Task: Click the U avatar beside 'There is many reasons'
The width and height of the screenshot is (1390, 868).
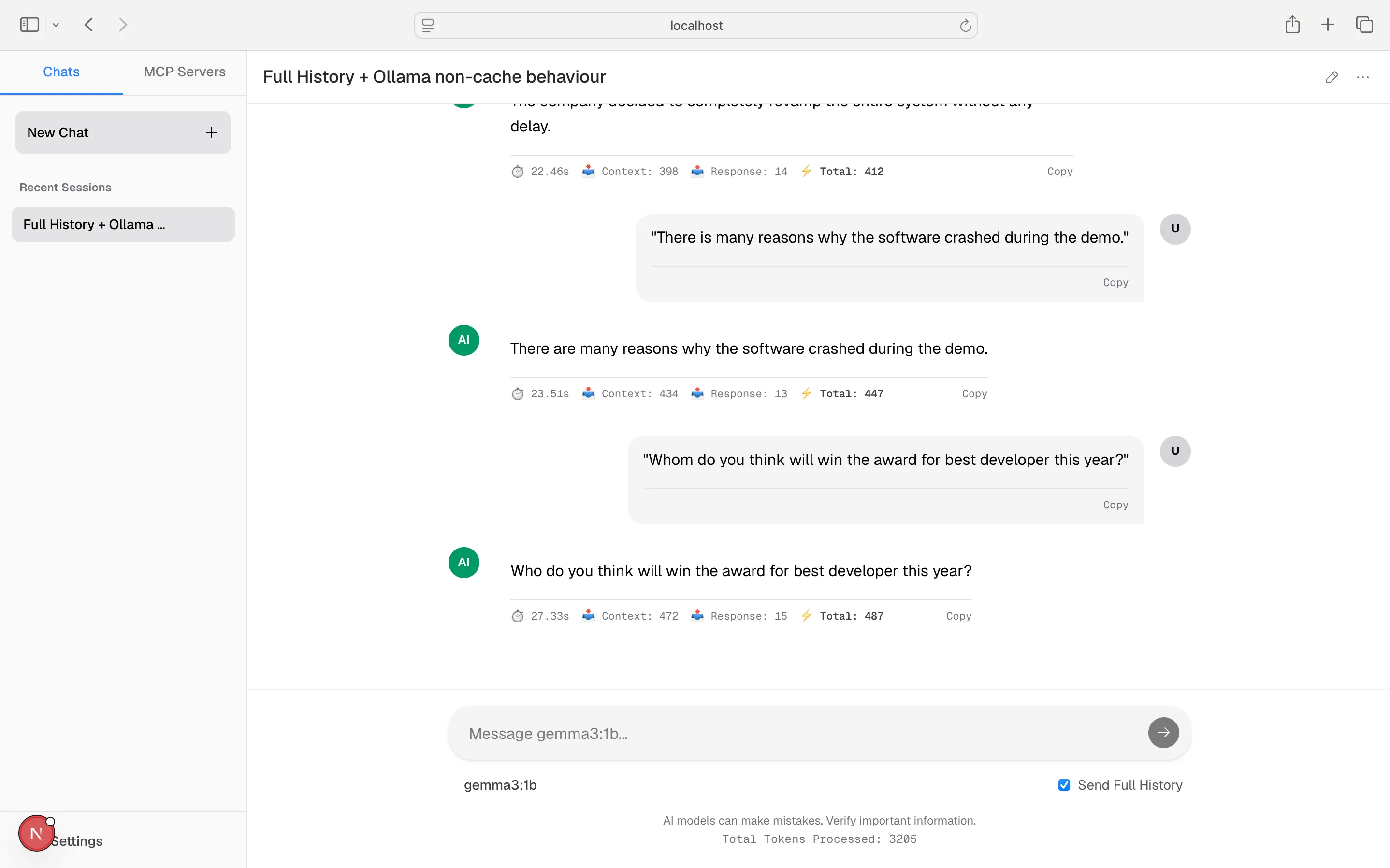Action: click(x=1175, y=229)
